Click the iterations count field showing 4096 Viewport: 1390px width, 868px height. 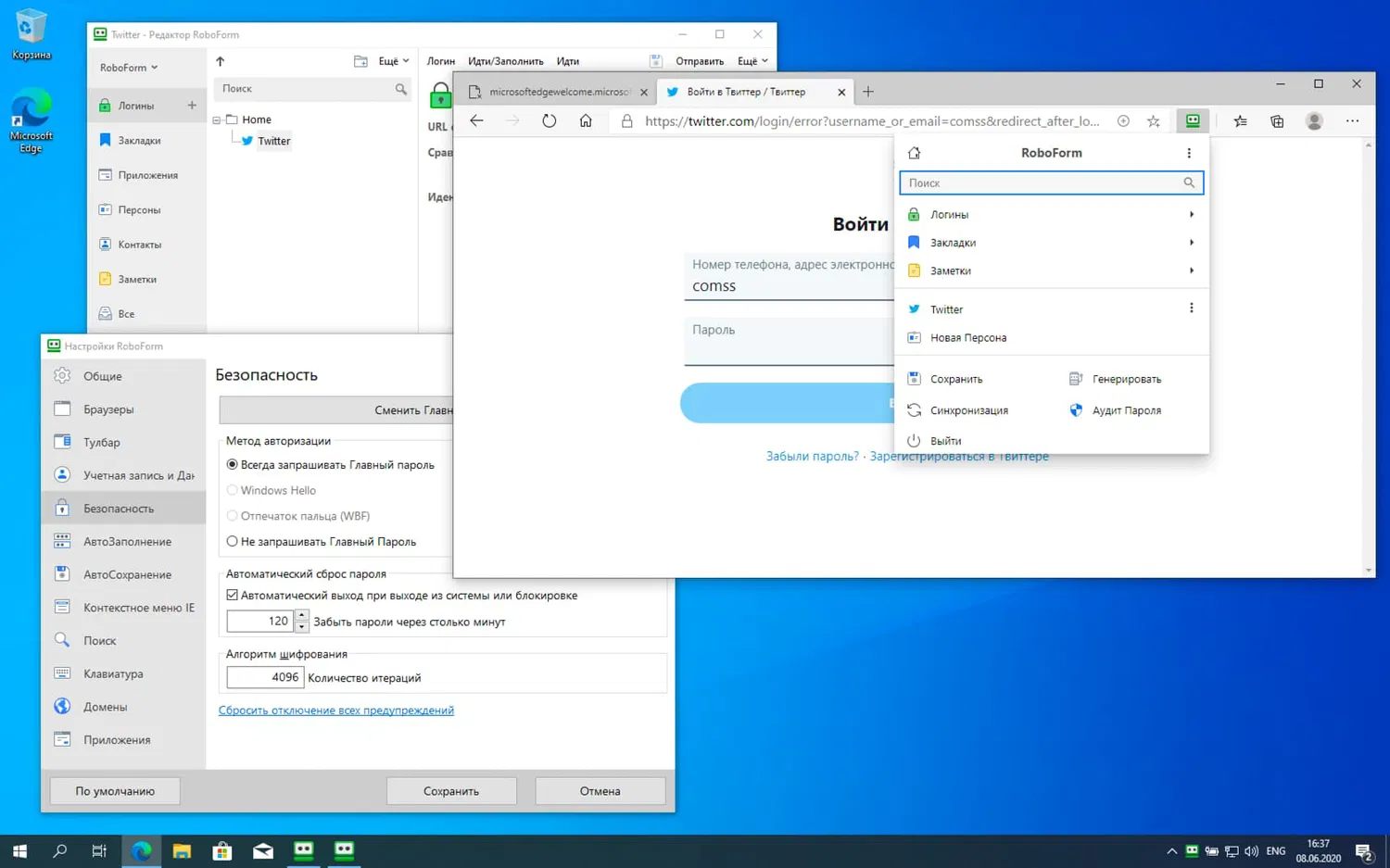[x=265, y=677]
